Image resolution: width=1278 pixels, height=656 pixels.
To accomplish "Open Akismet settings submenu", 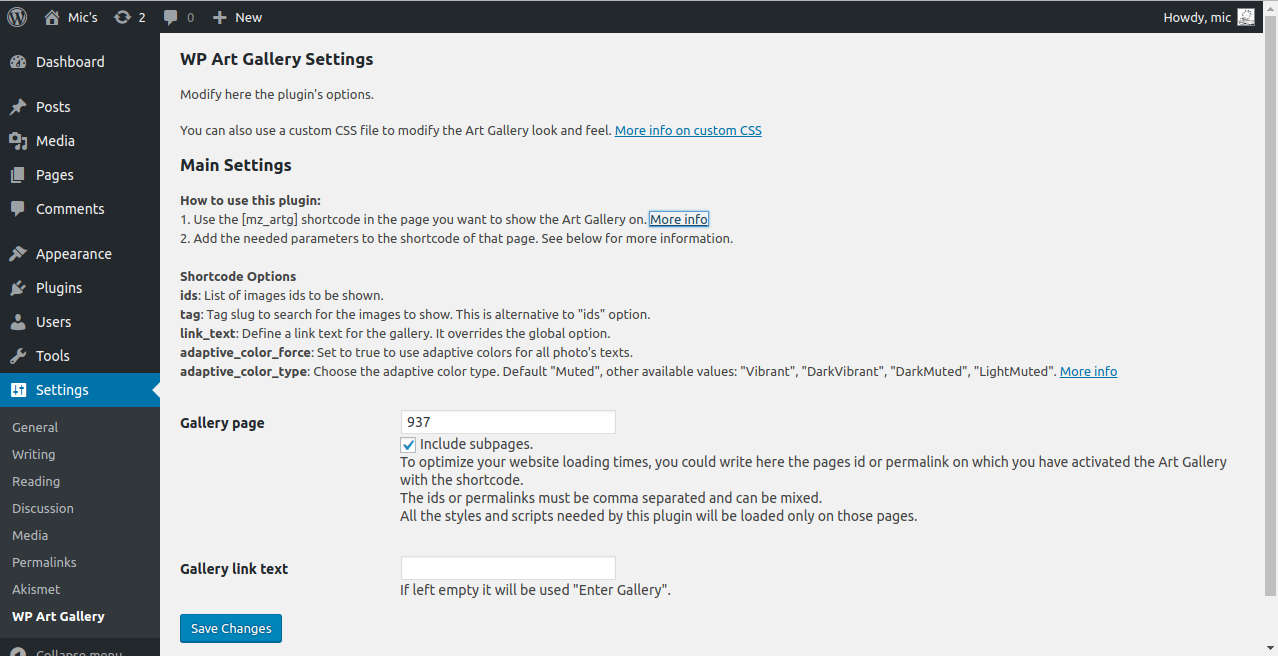I will tap(36, 589).
